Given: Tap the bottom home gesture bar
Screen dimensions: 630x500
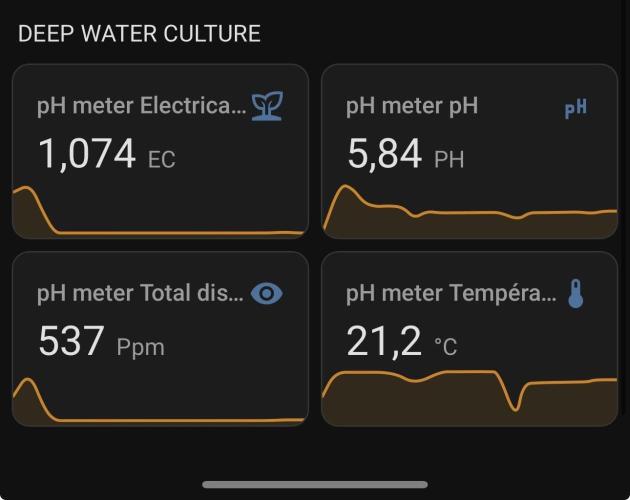Looking at the screenshot, I should coord(315,485).
